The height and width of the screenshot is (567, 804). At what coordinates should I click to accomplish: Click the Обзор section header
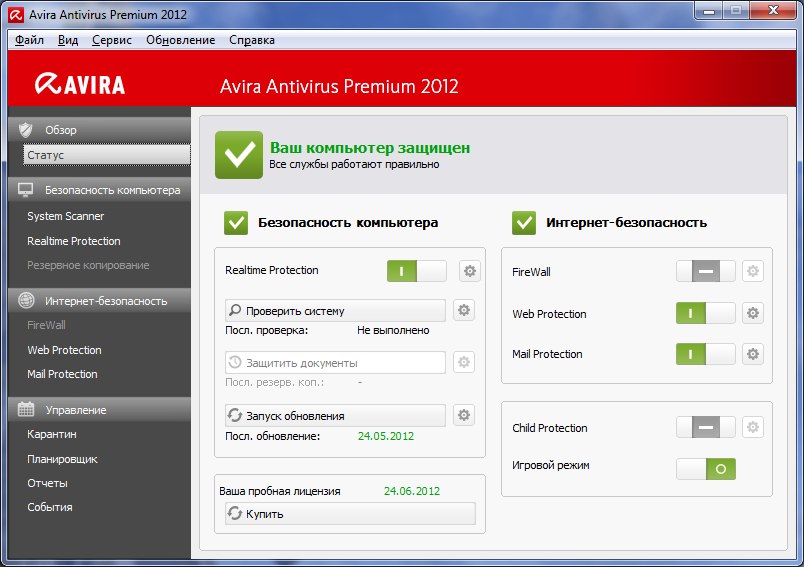(99, 130)
